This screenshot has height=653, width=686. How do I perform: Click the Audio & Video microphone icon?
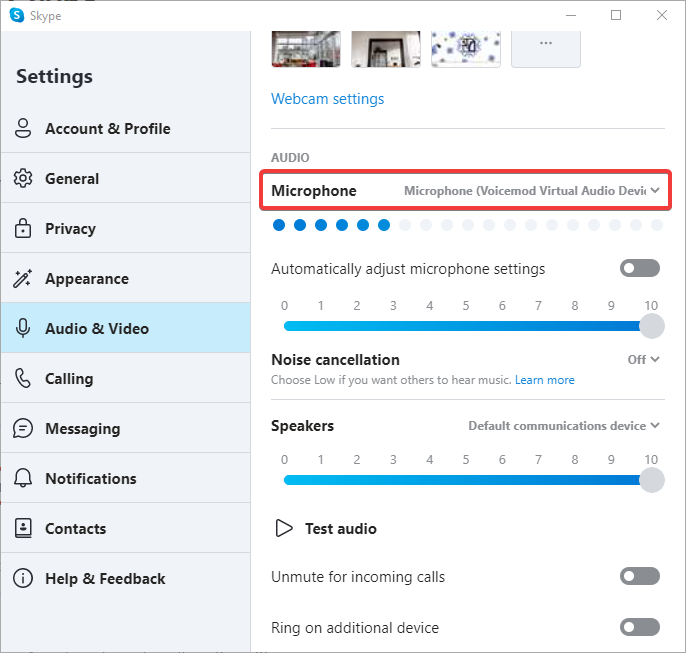[23, 328]
